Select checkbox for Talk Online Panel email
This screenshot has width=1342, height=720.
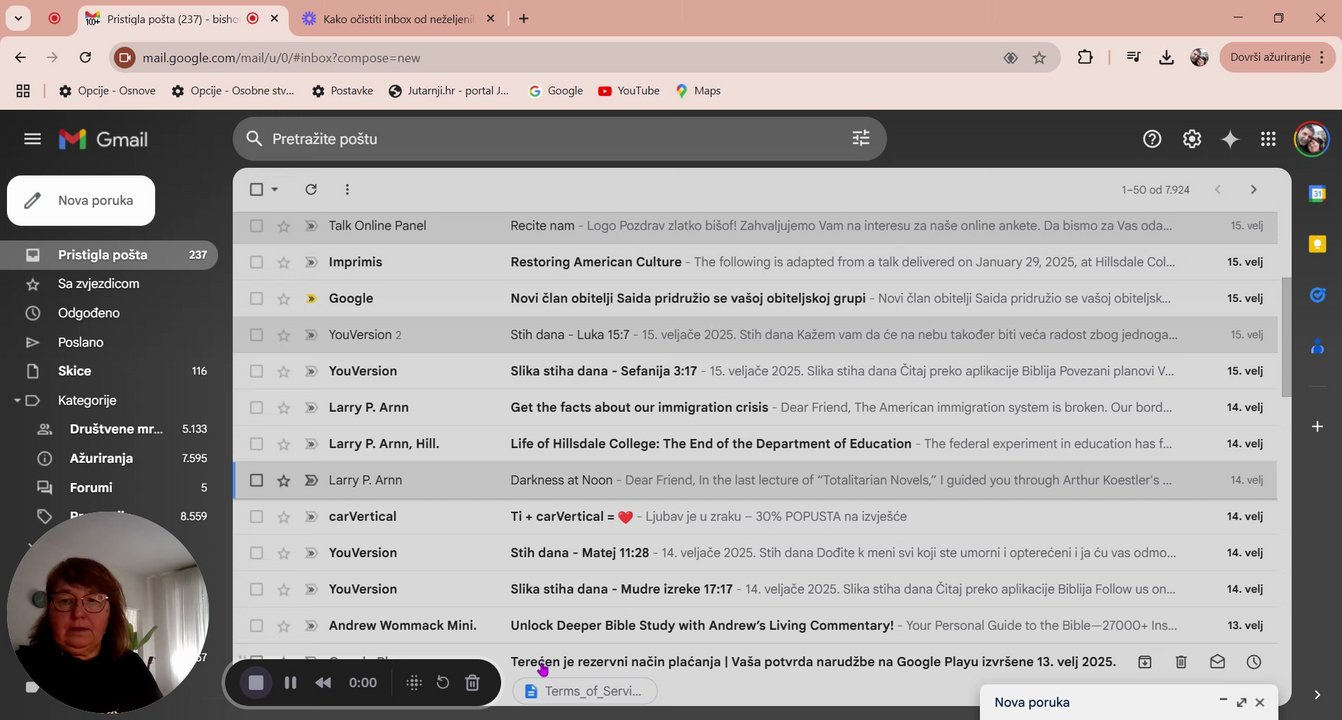[x=256, y=226]
